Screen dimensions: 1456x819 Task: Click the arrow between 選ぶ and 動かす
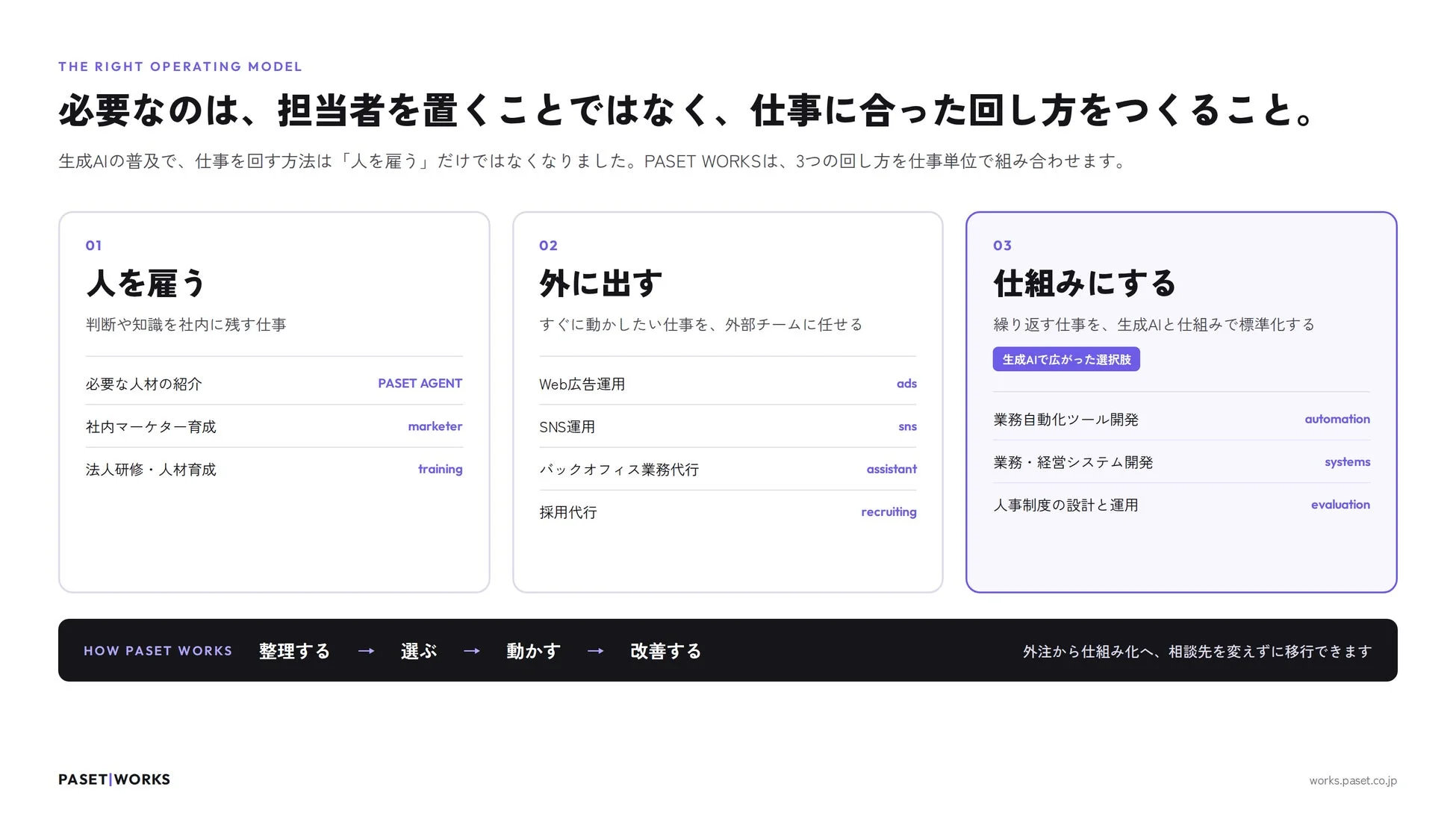point(471,651)
